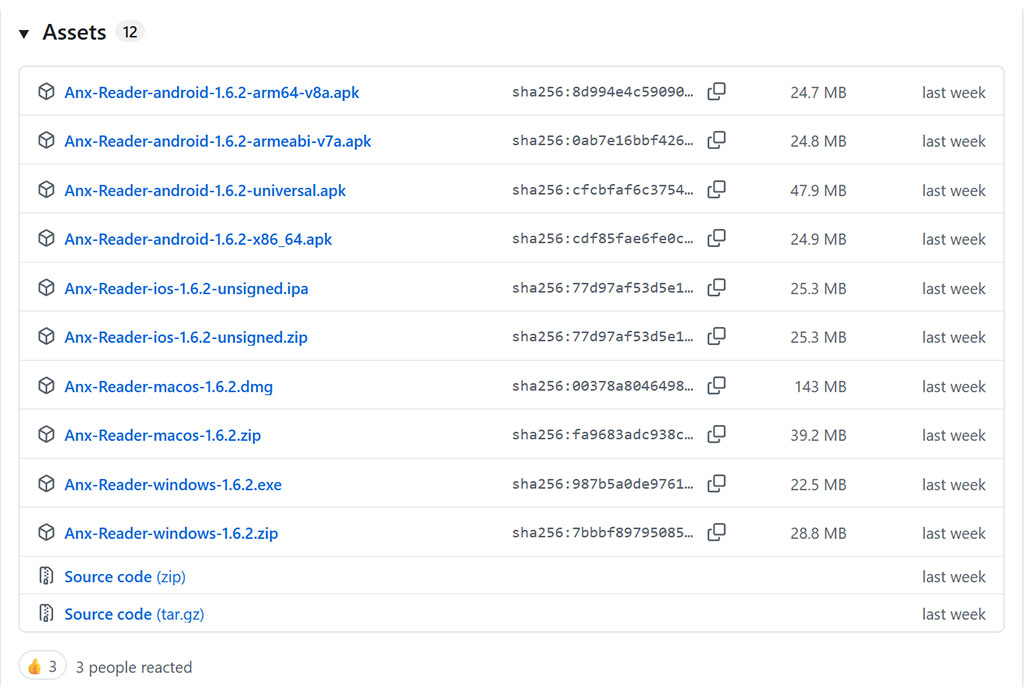The height and width of the screenshot is (696, 1024).
Task: Toggle the thumbs up reaction button
Action: (x=42, y=666)
